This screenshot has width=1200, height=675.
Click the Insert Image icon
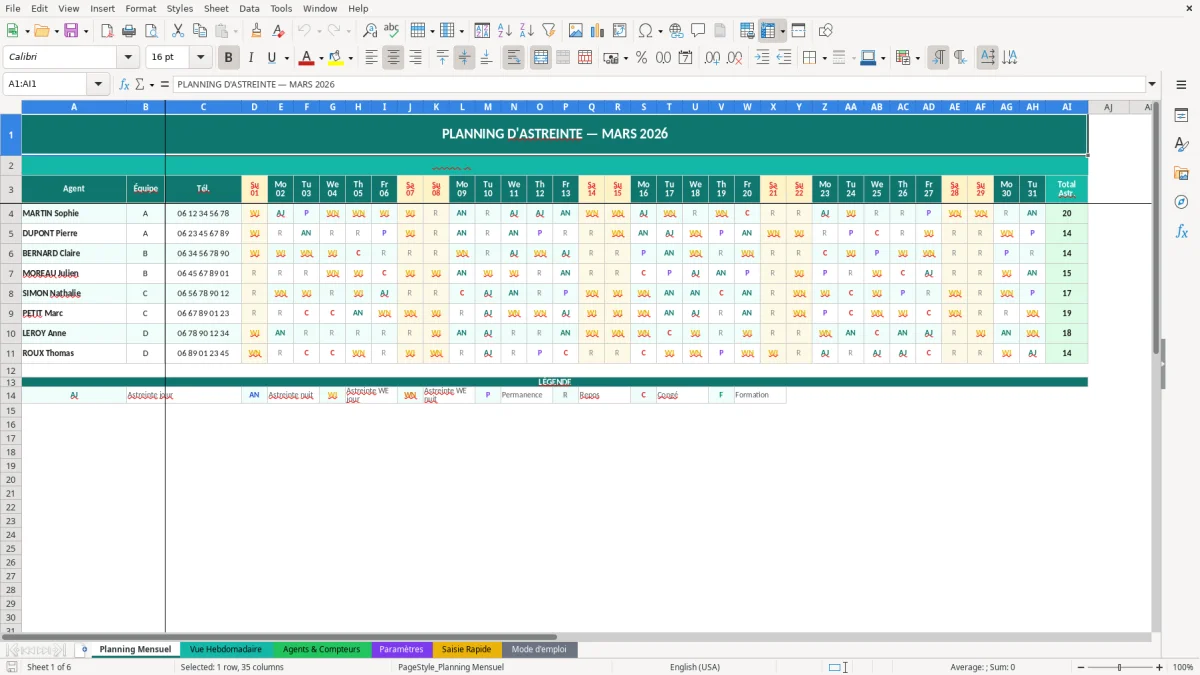(576, 31)
